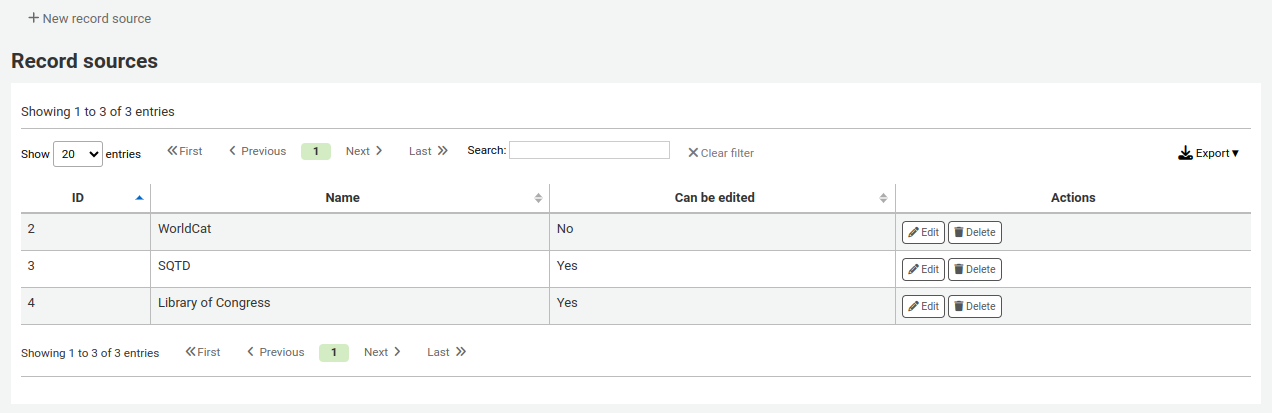This screenshot has height=413, width=1272.
Task: Edit the SQTD record source
Action: pos(923,269)
